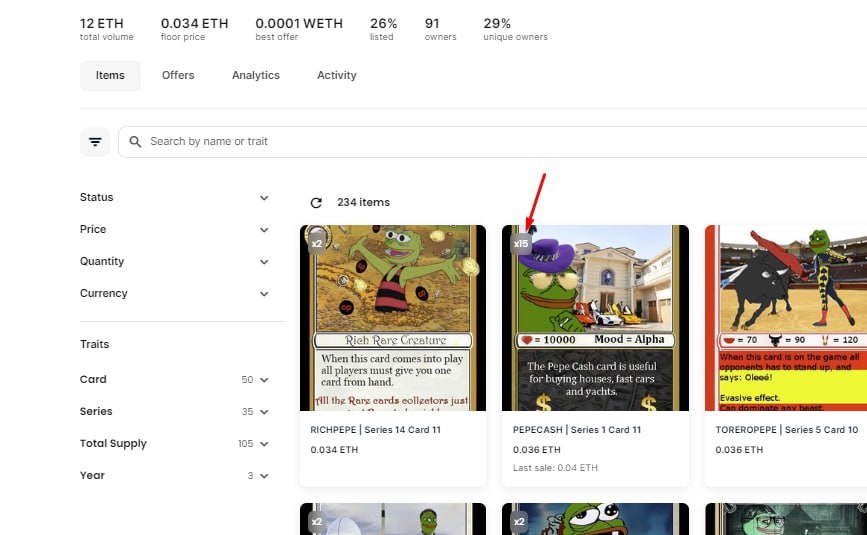
Task: Expand the Year trait filter
Action: [x=174, y=476]
